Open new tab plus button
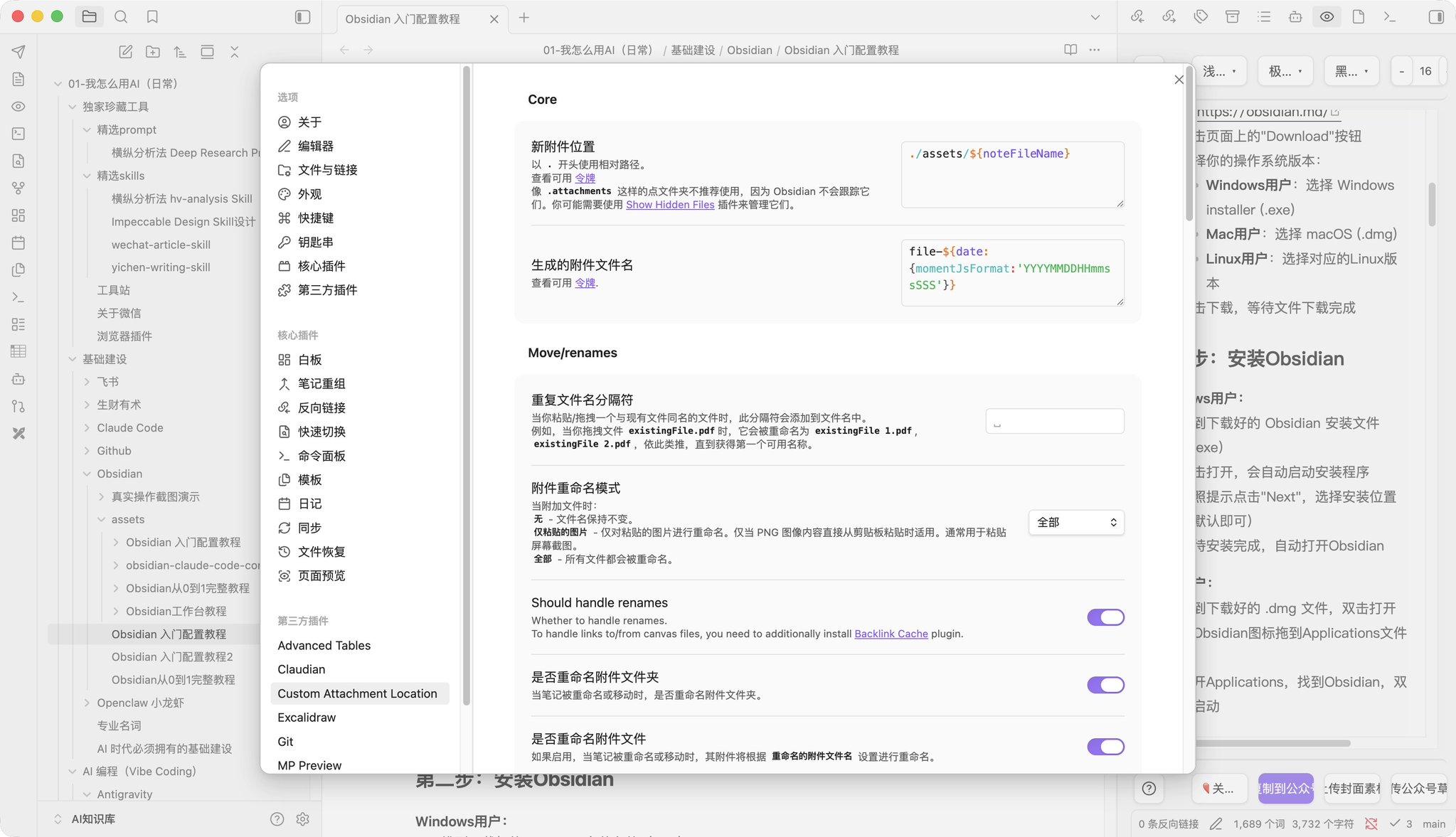 524,18
